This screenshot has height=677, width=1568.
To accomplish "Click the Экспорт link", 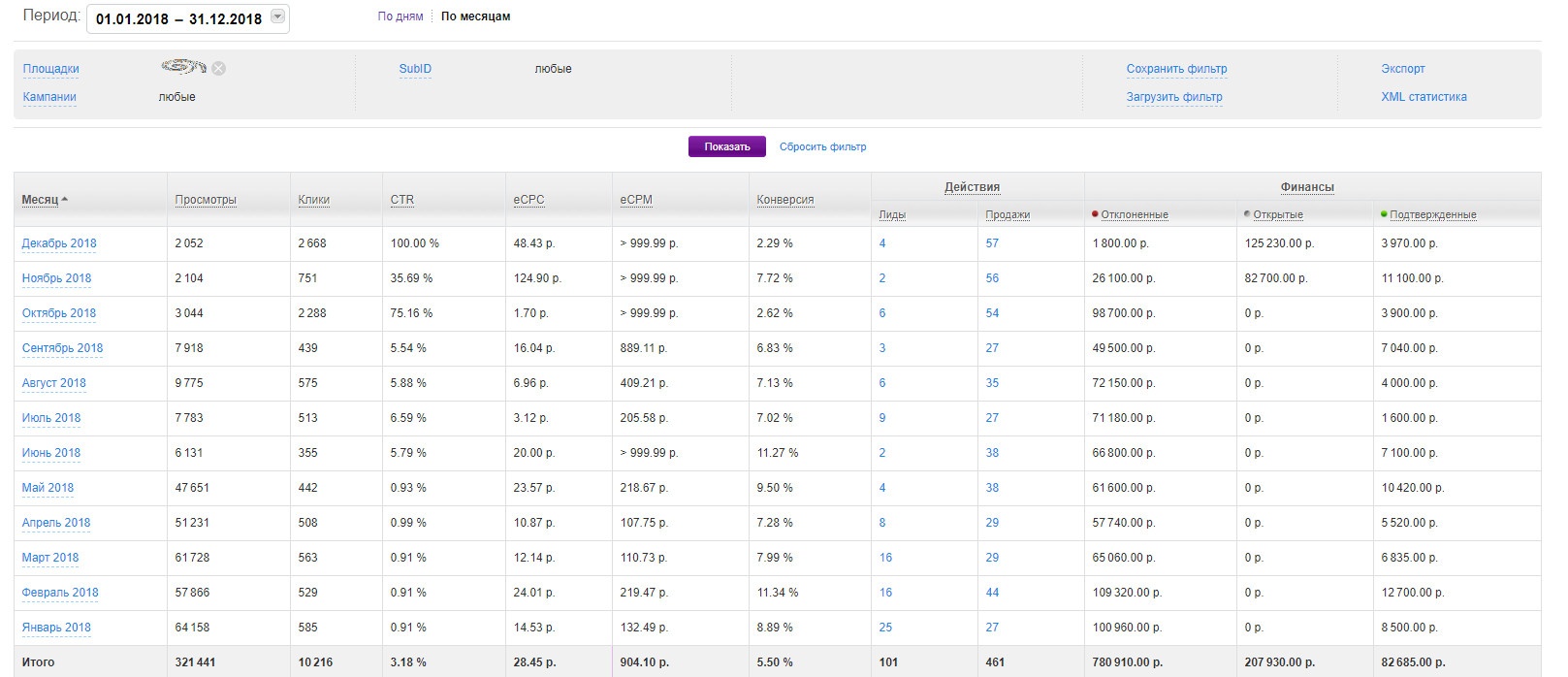I will [x=1402, y=69].
